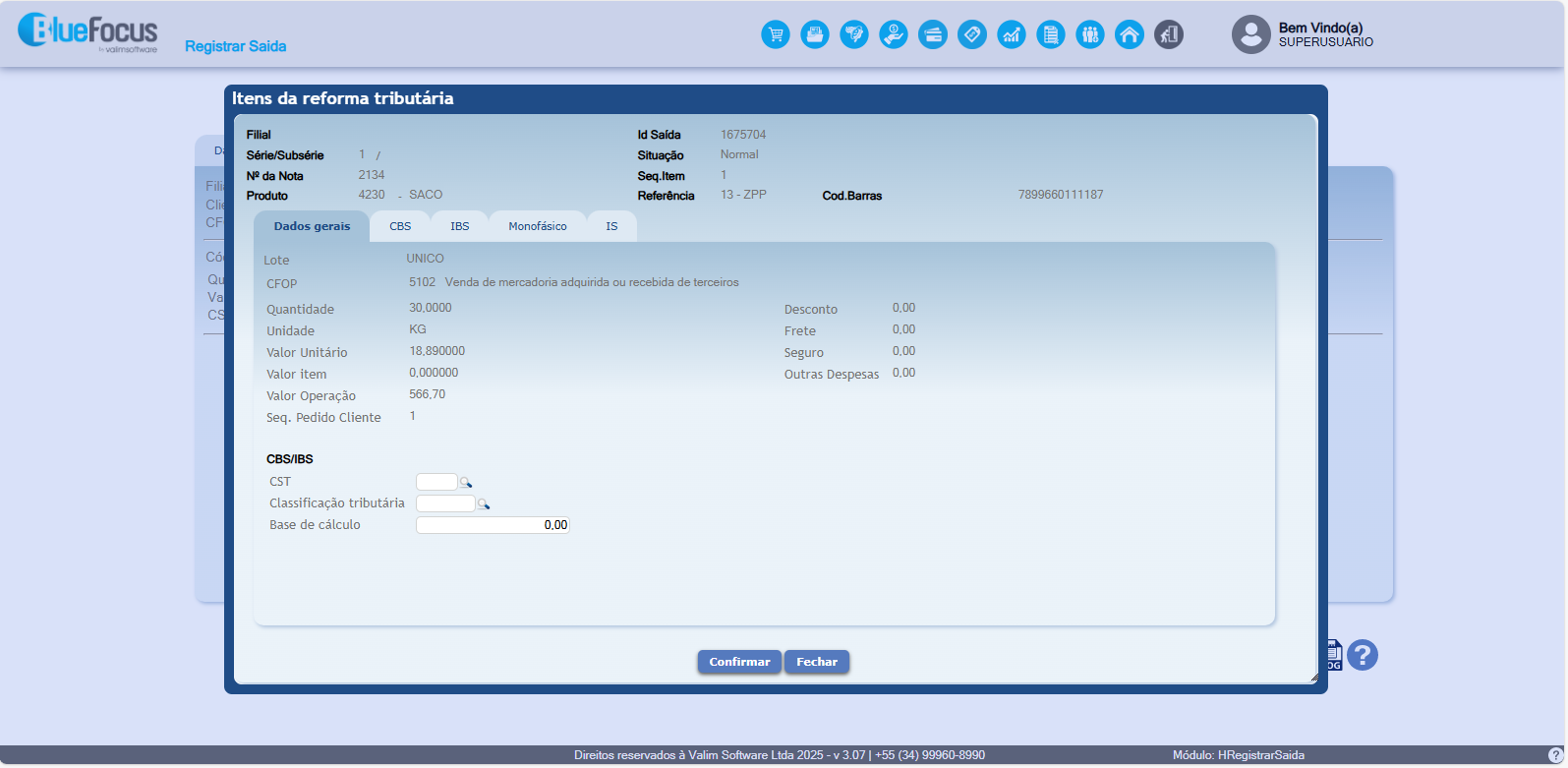1568x768 pixels.
Task: Focus the CST input field
Action: click(436, 482)
